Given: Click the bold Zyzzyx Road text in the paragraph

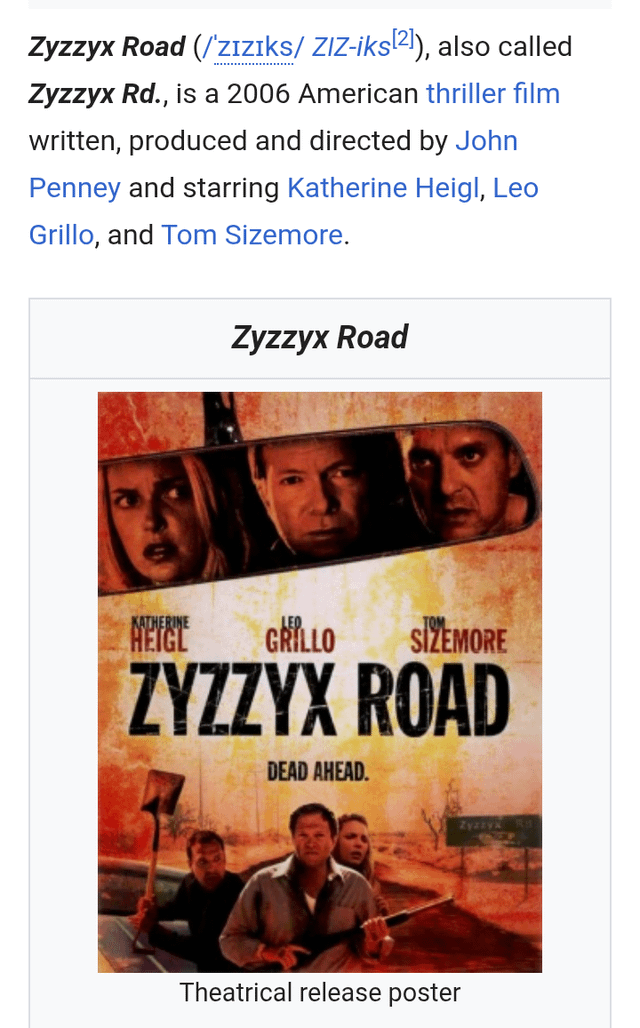Looking at the screenshot, I should 107,47.
